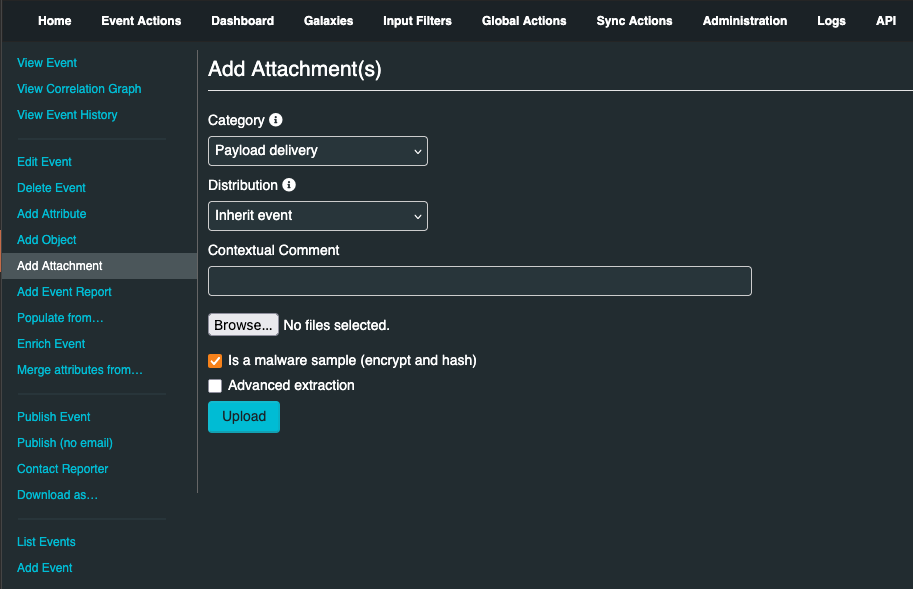This screenshot has width=913, height=589.
Task: Open the Sync Actions menu
Action: [634, 21]
